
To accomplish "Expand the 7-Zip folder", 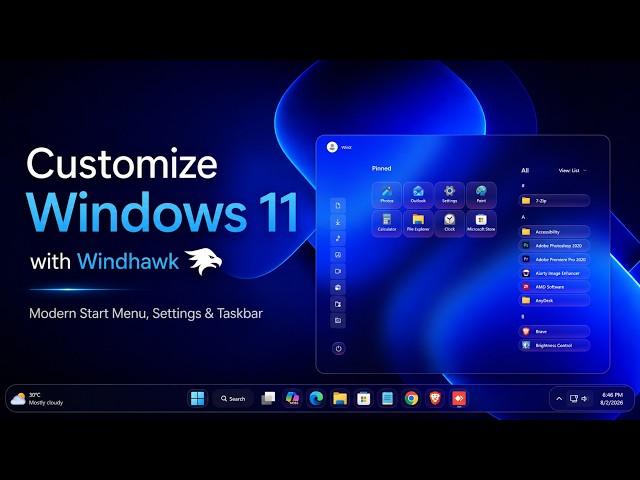I will tap(554, 201).
